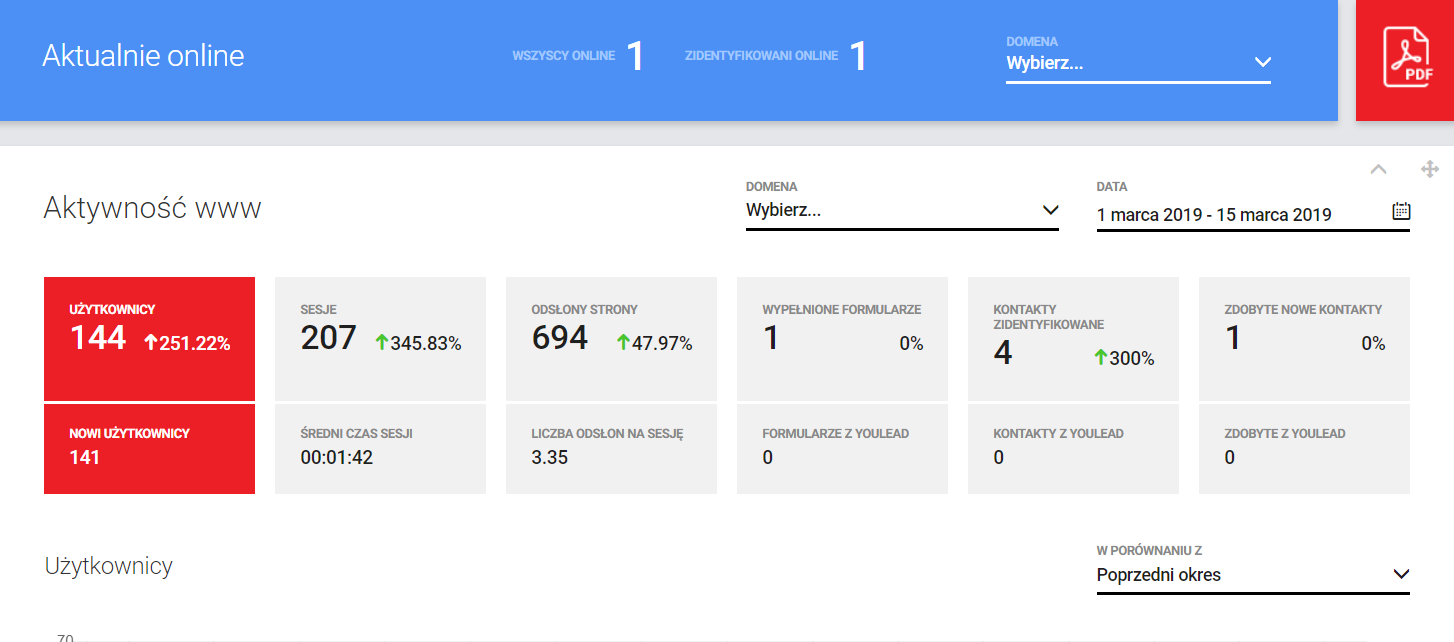
Task: Expand the Domena dropdown in blue header
Action: (1138, 63)
